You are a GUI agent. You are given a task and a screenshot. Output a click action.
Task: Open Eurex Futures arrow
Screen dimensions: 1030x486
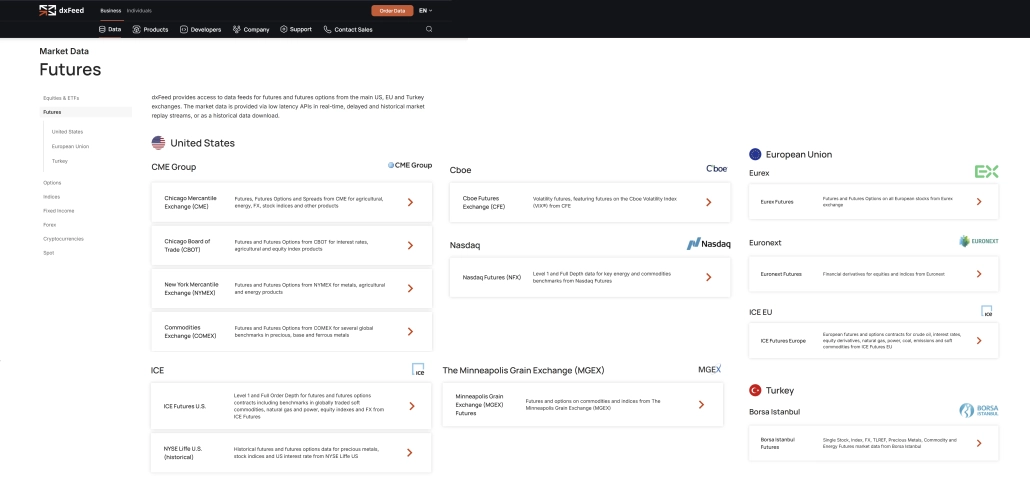pyautogui.click(x=979, y=202)
